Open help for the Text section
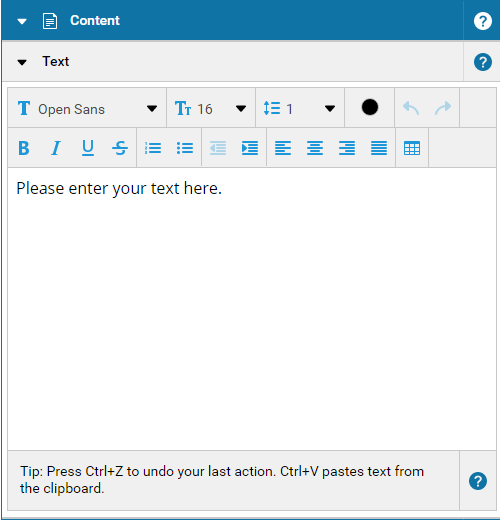 click(x=483, y=62)
